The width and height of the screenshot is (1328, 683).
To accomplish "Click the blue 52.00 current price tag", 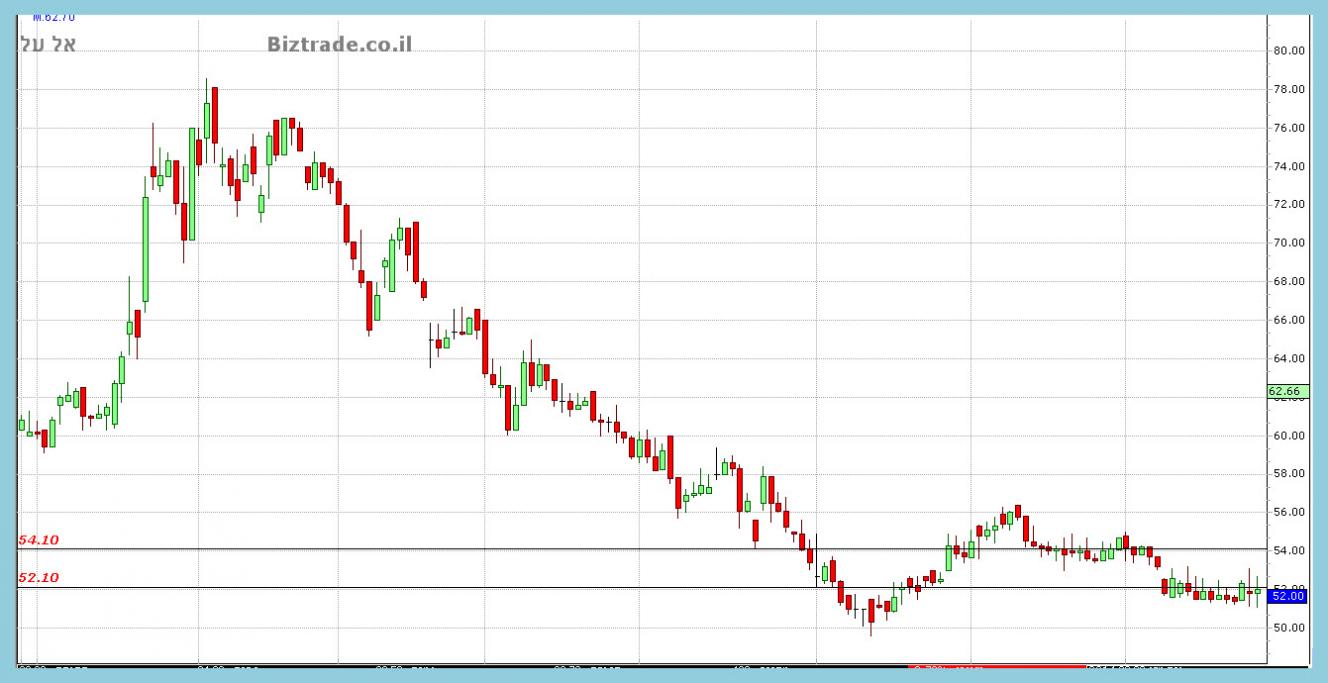I will click(x=1286, y=596).
